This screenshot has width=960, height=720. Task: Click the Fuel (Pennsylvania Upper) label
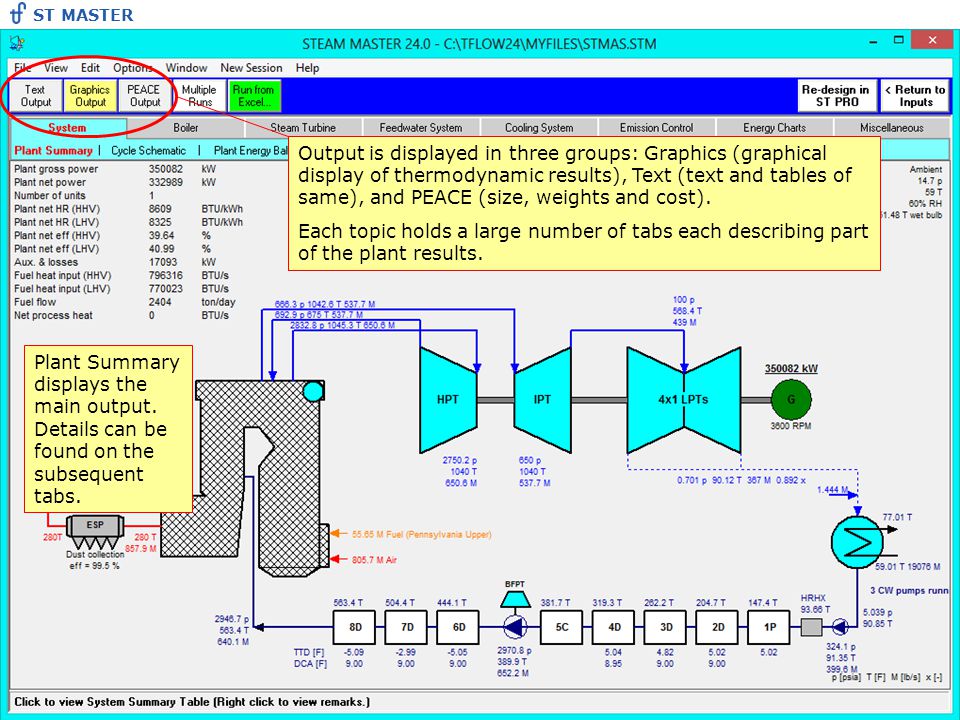pos(422,534)
